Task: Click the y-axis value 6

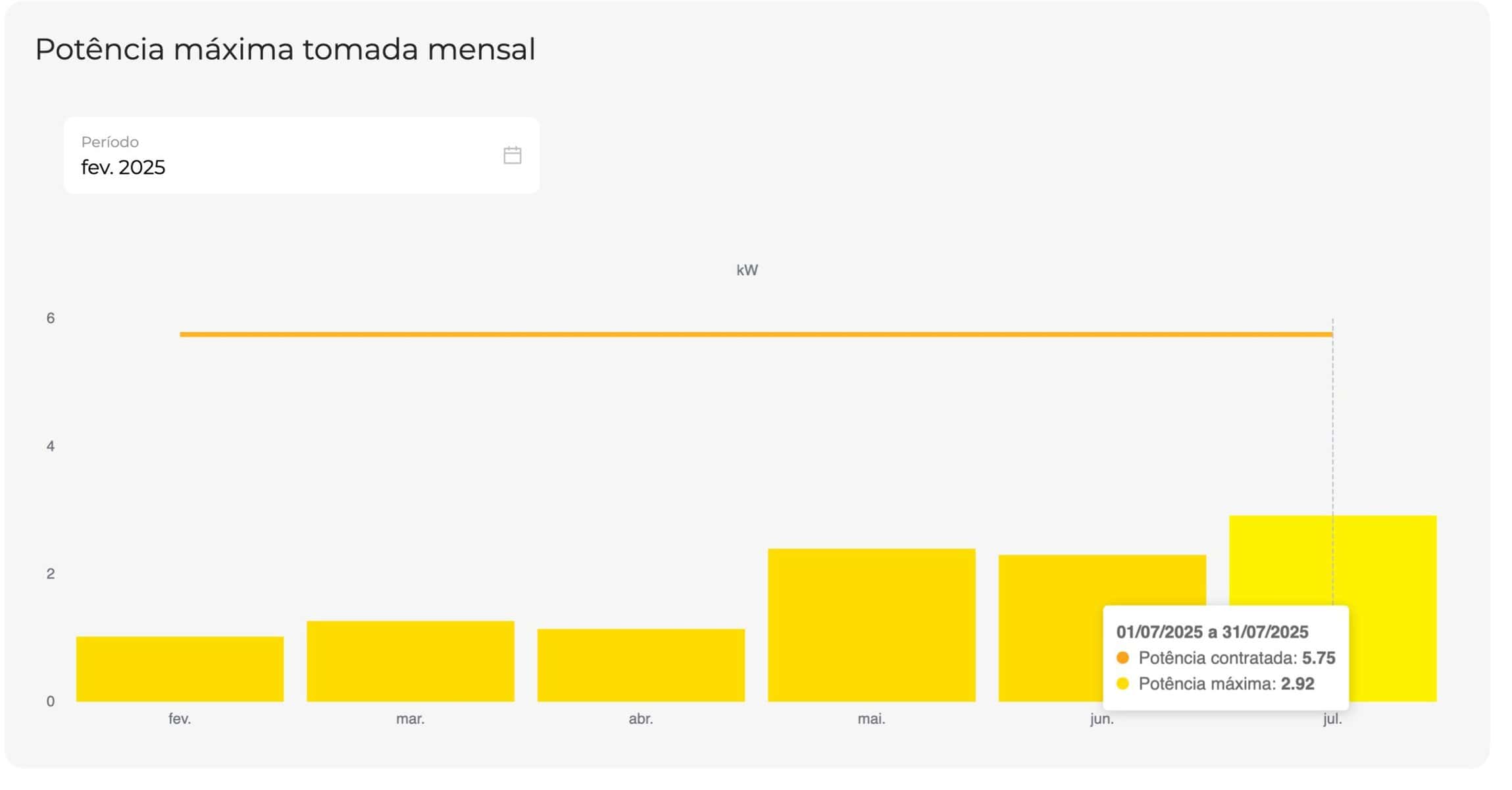Action: pos(51,319)
